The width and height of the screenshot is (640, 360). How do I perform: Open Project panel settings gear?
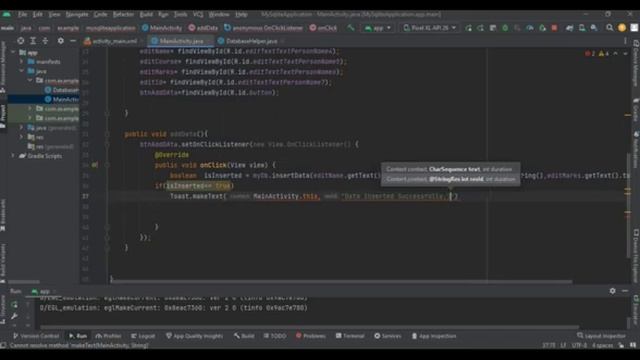pos(60,41)
